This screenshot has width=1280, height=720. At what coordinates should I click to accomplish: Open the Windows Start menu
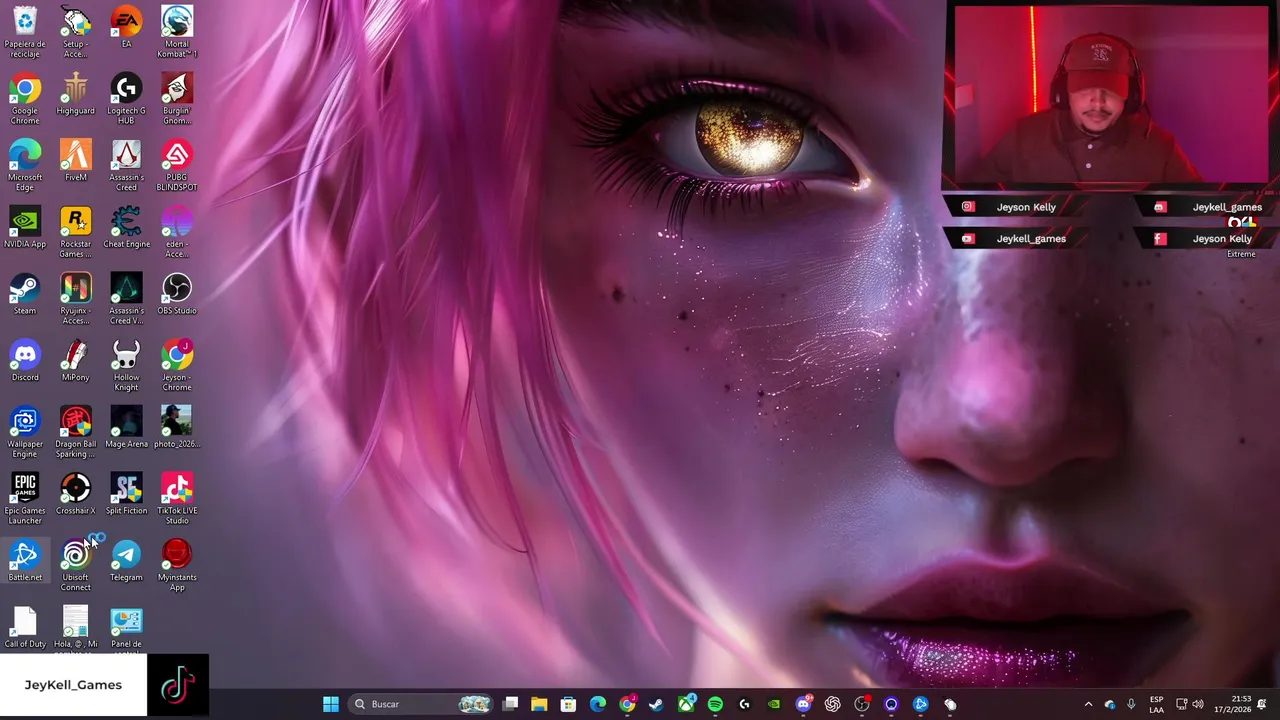pyautogui.click(x=331, y=704)
